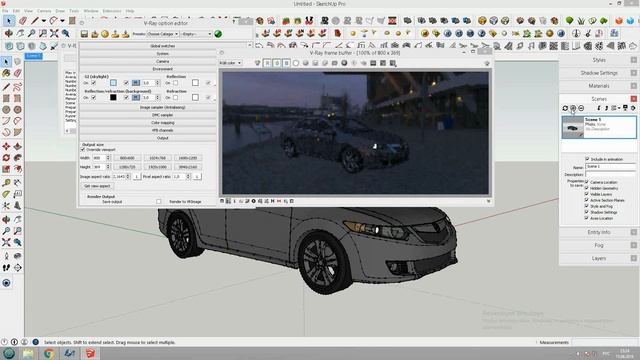This screenshot has width=640, height=360.
Task: Select the Line pencil tool in left toolbar
Action: tap(6, 87)
